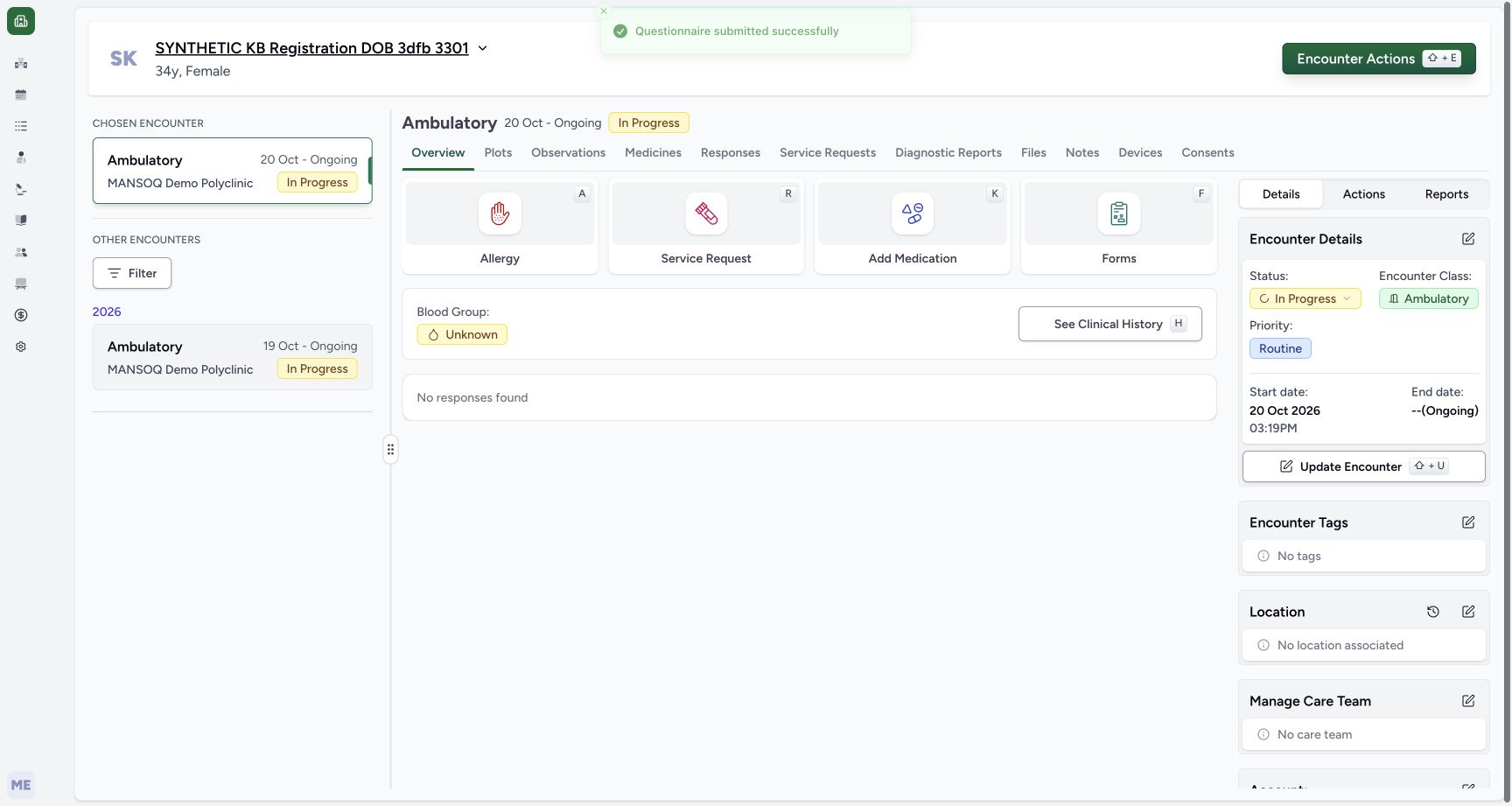Dismiss the questionnaire success notification
The image size is (1512, 806).
[x=603, y=11]
